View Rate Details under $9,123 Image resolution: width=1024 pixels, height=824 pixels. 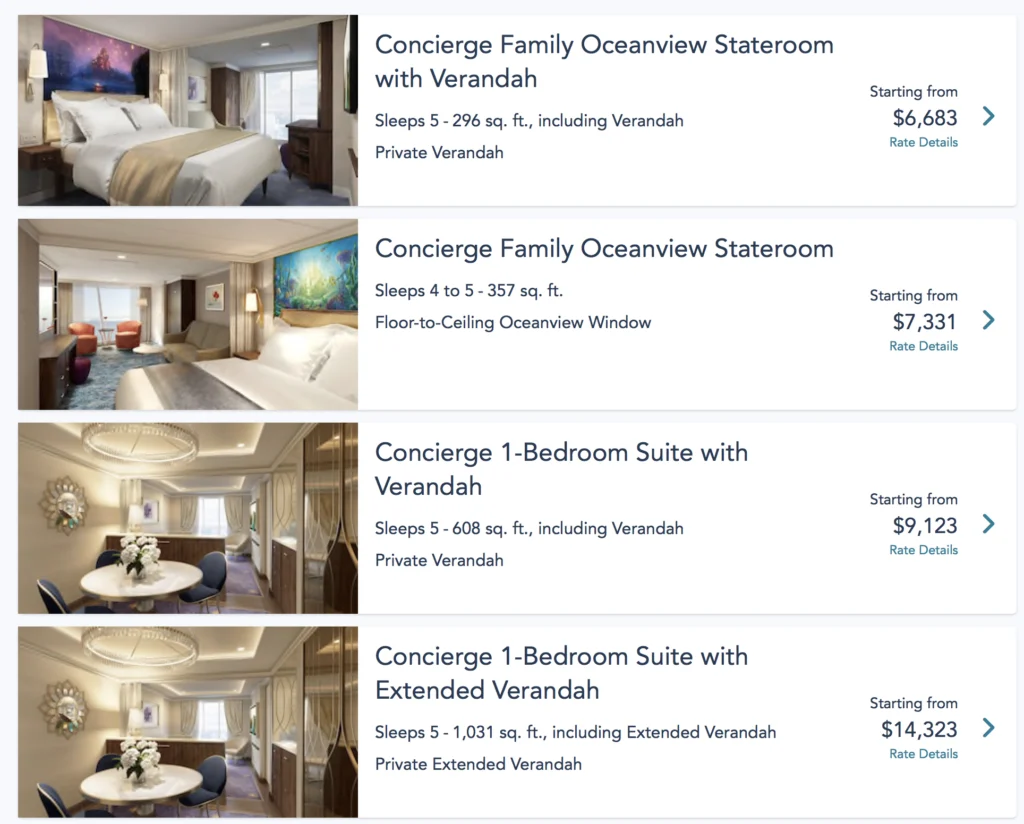[923, 550]
